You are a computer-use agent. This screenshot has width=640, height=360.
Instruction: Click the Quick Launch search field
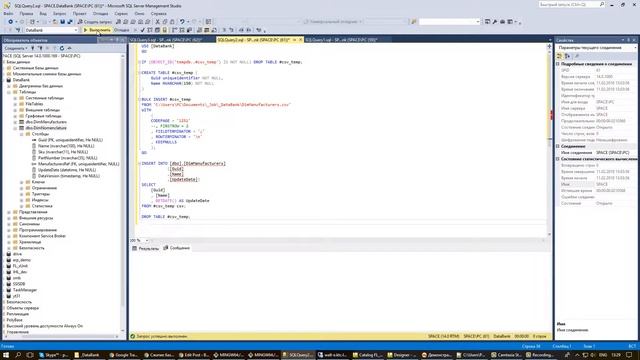[x=571, y=4]
